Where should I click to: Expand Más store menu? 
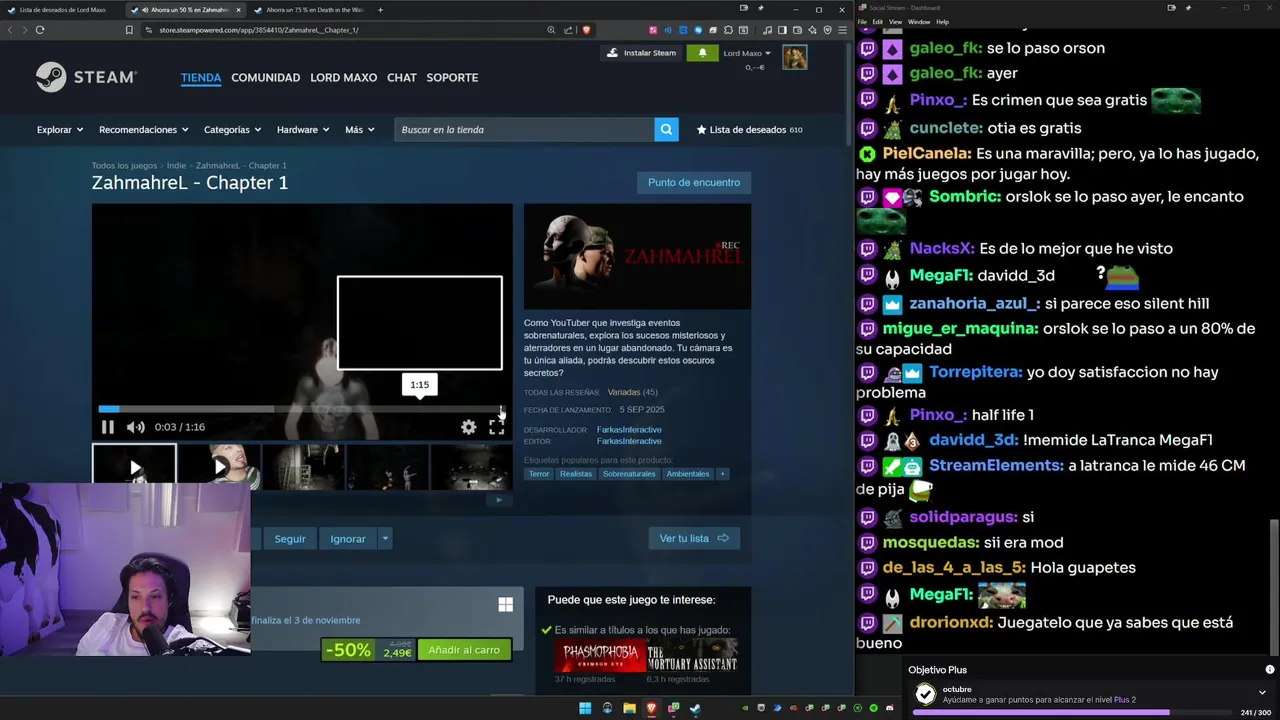[x=360, y=129]
